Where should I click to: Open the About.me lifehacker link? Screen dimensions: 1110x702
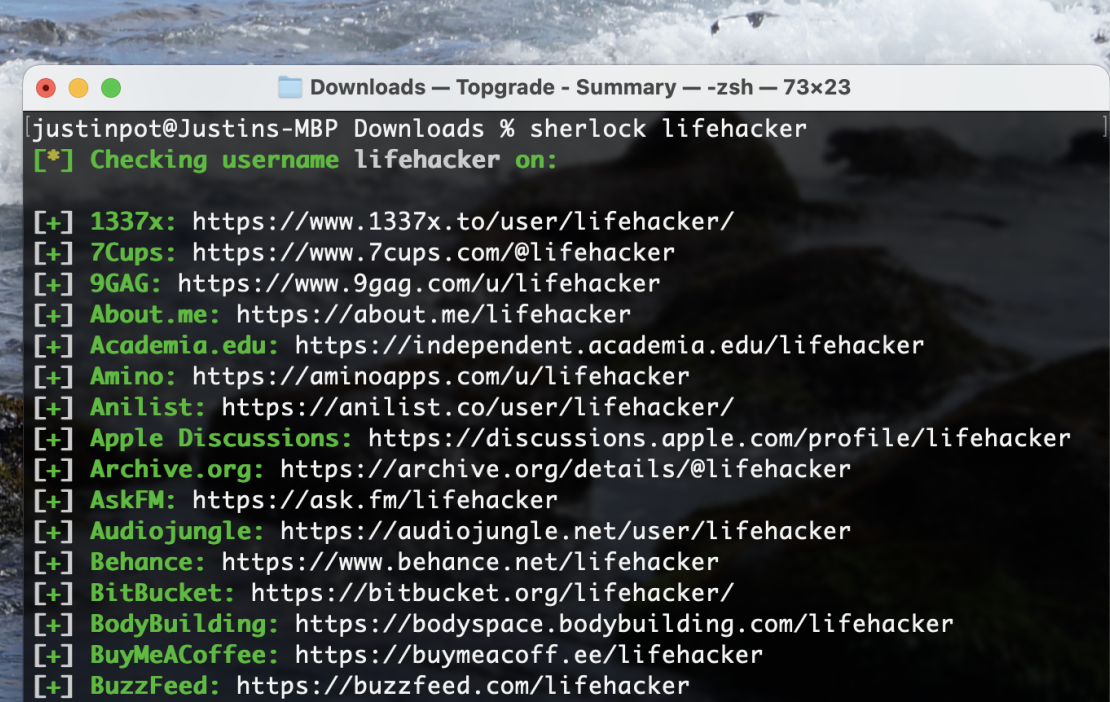click(x=433, y=314)
